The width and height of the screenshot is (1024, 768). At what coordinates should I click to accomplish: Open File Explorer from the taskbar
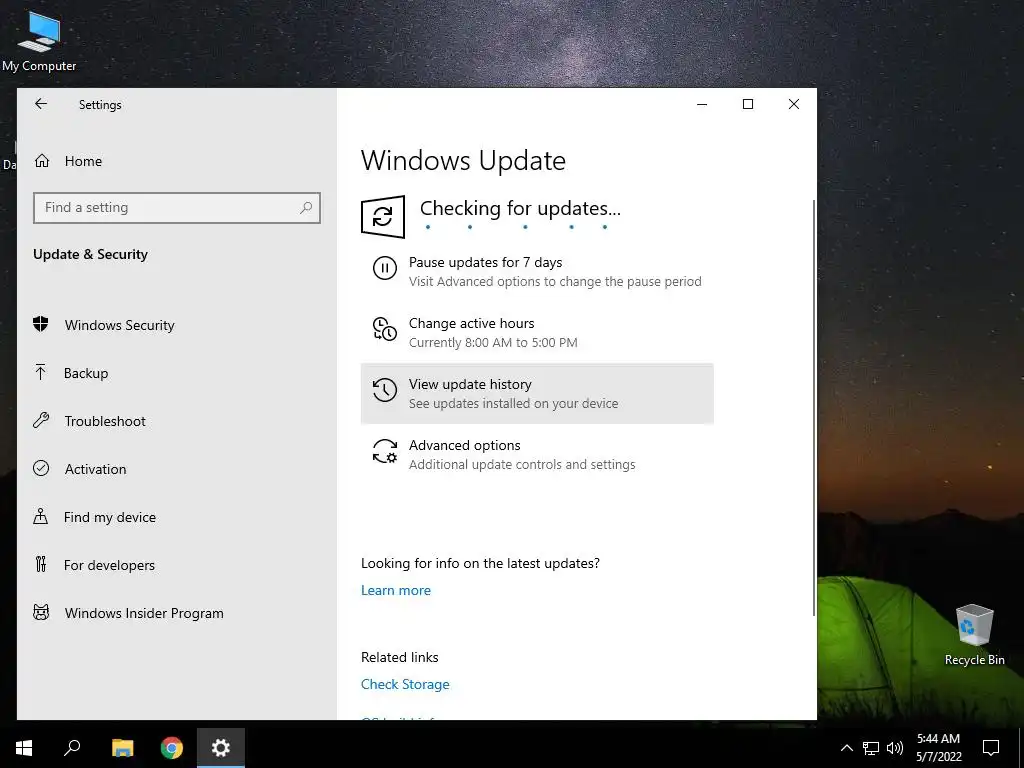(x=122, y=748)
